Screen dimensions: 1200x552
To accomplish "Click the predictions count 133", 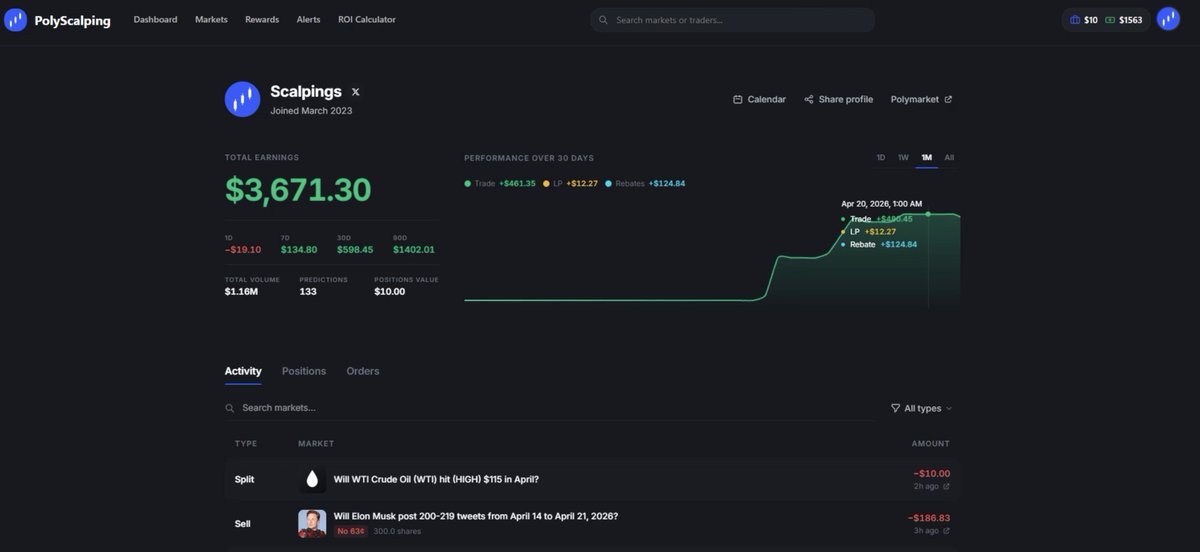I will coord(308,292).
